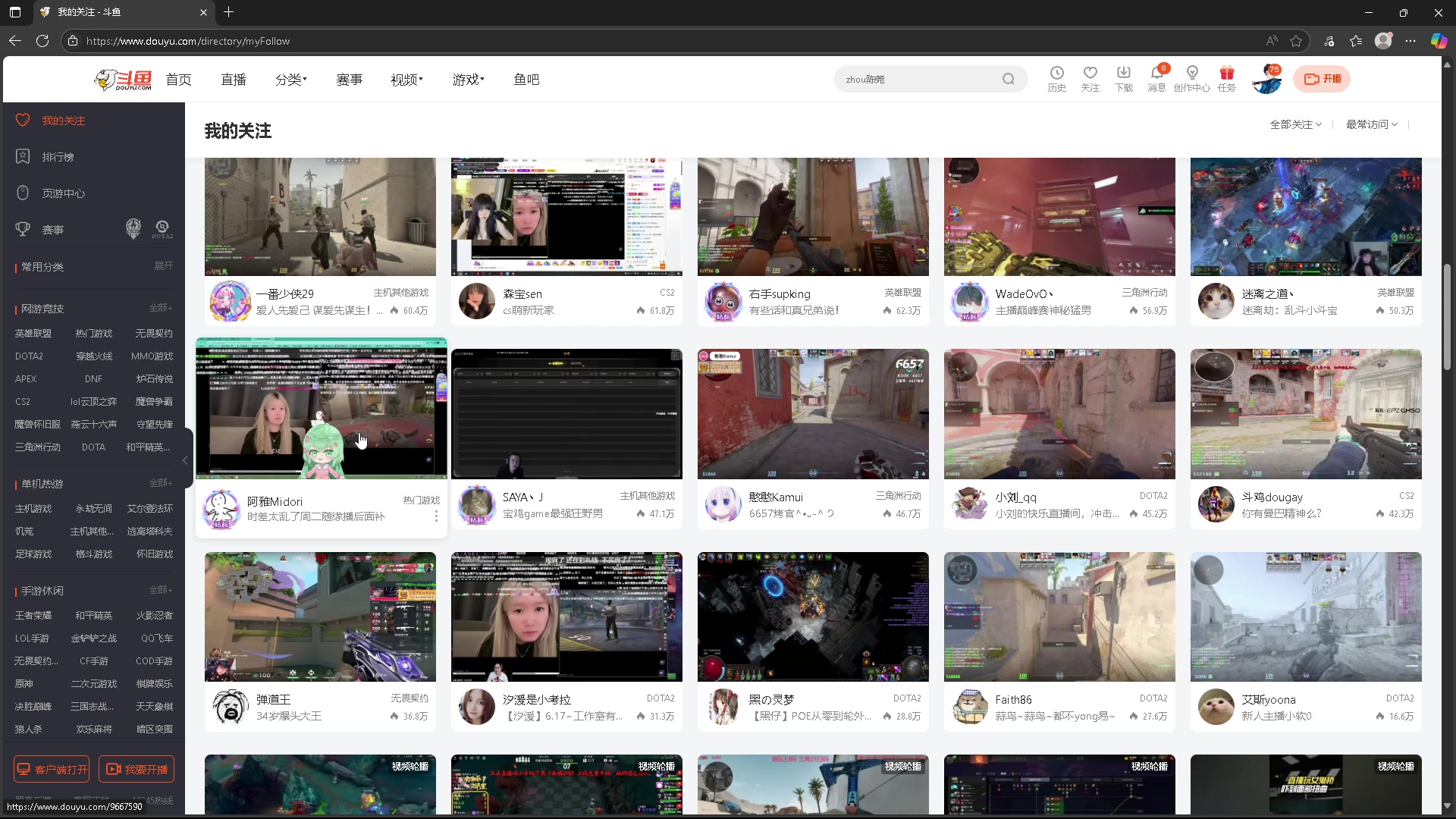Open the 王者荣耀 category link
This screenshot has height=819, width=1456.
33,616
